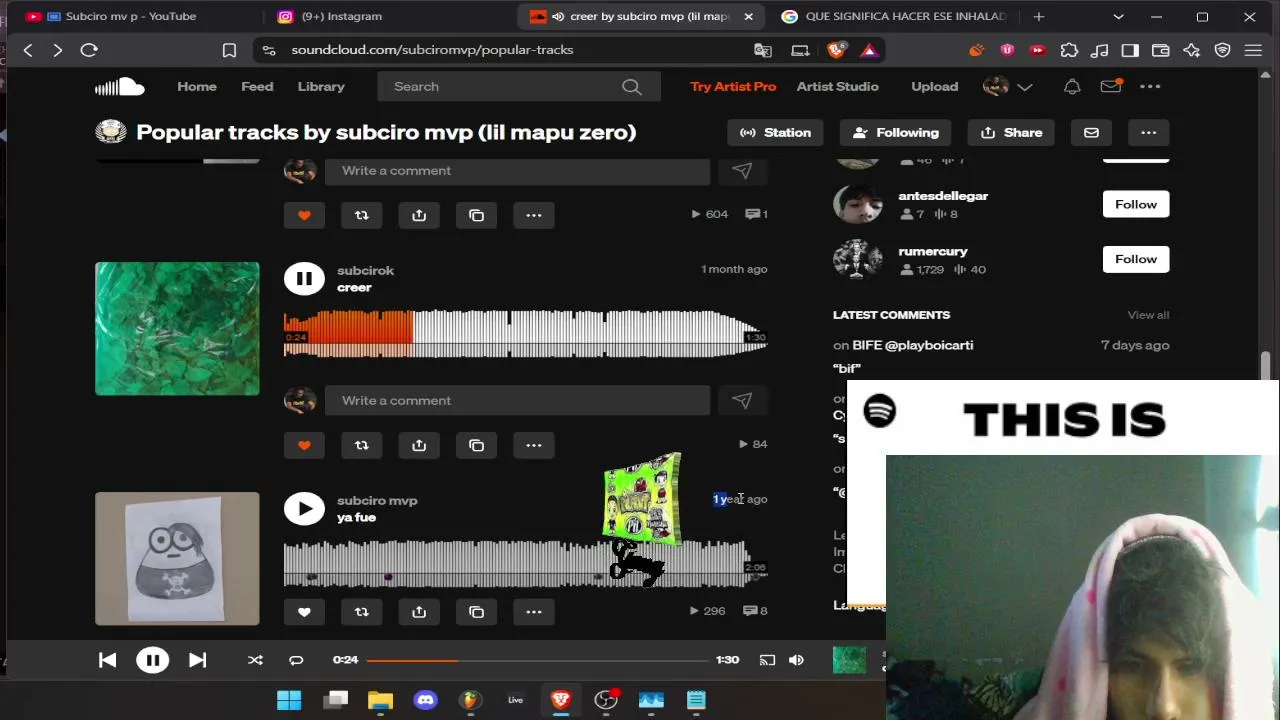
Task: Open more options for 604-plays track
Action: pos(534,215)
